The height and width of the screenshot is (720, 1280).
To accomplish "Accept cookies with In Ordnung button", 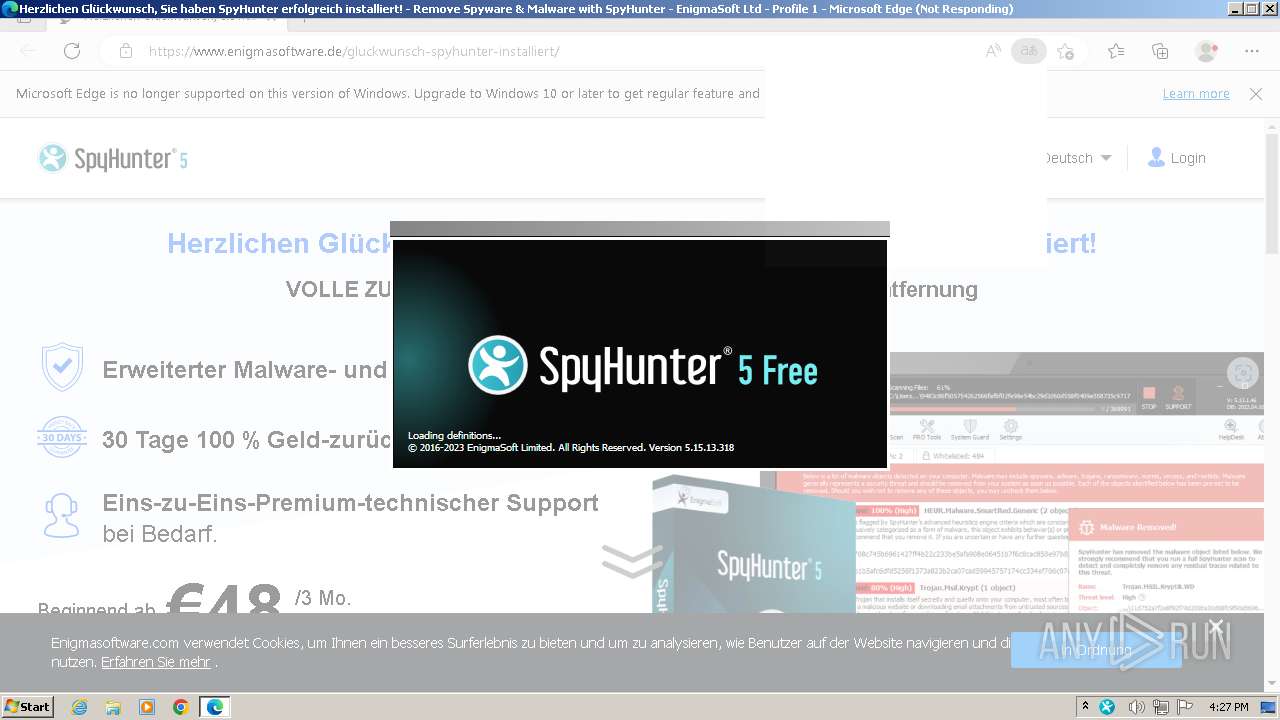I will click(1096, 650).
